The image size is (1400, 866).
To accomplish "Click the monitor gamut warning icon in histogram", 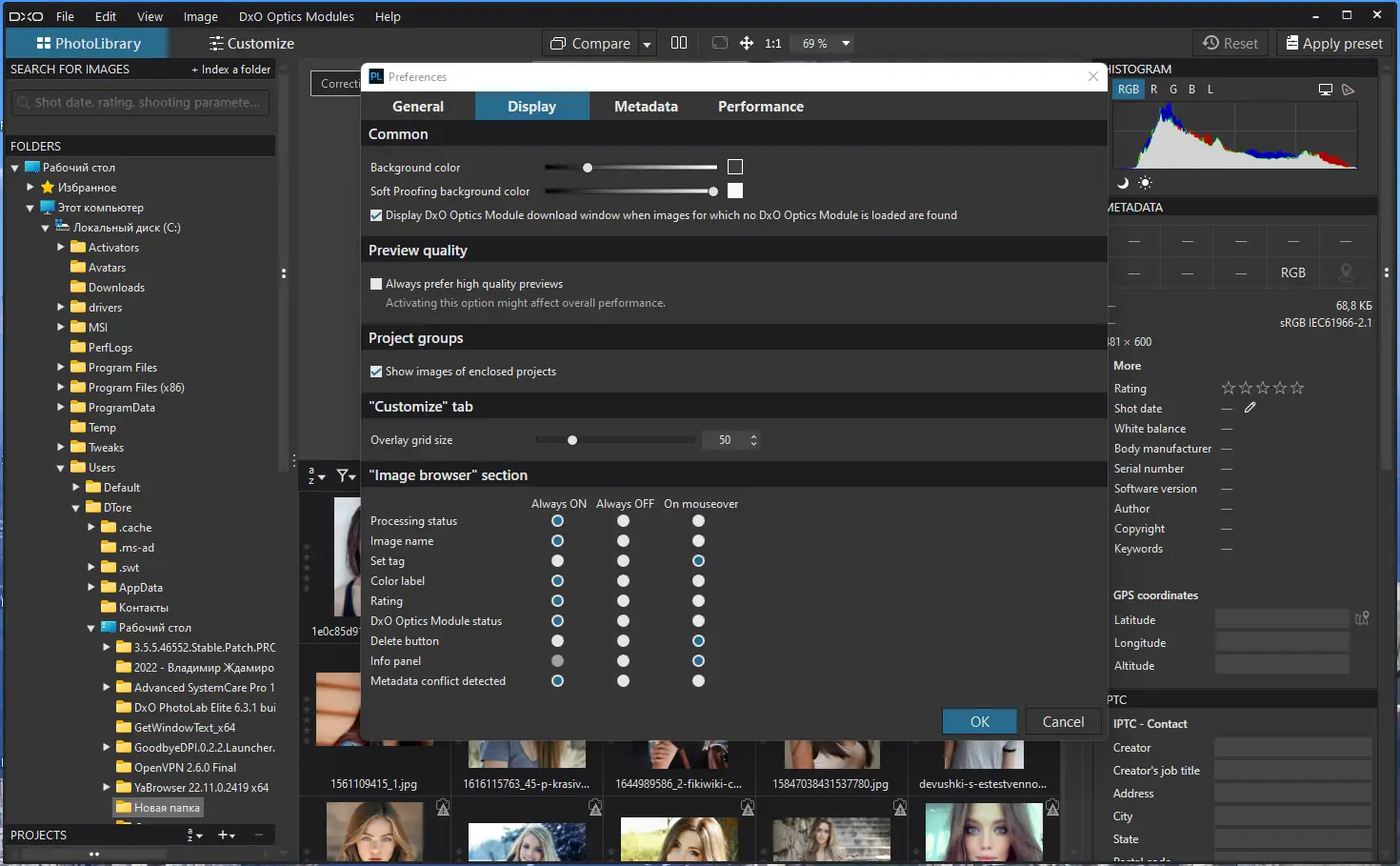I will [1325, 90].
